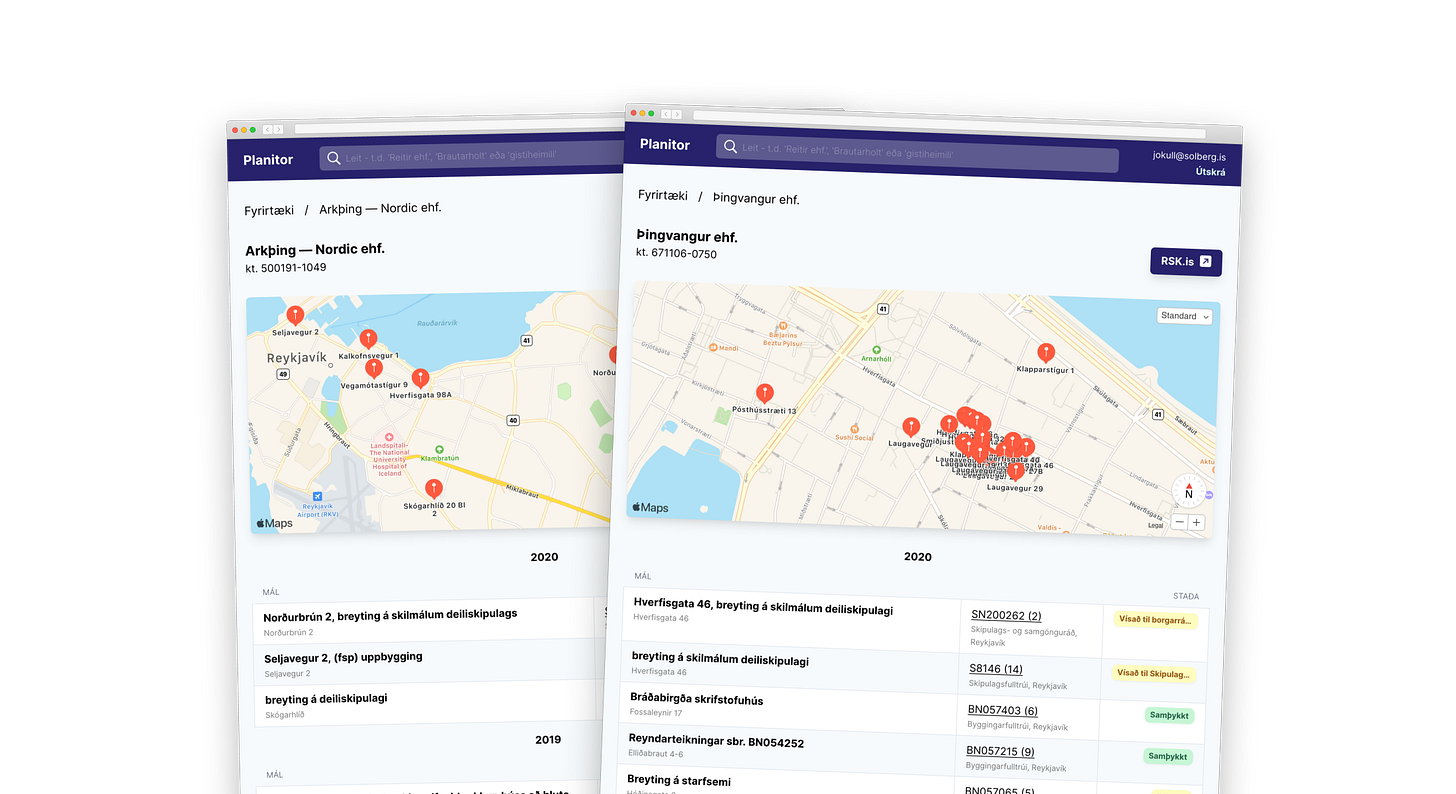This screenshot has width=1456, height=794.
Task: Click browser forward arrow in Þingvangur window
Action: (677, 115)
